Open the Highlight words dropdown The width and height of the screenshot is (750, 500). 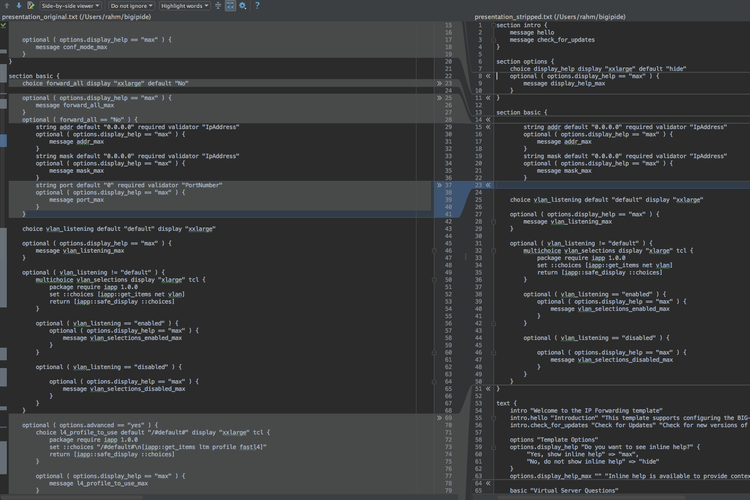point(185,5)
